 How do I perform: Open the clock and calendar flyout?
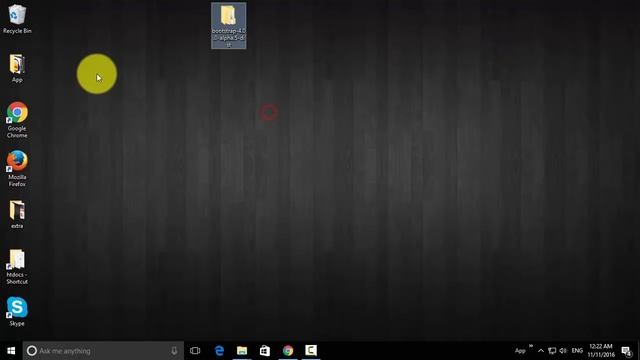coord(601,351)
